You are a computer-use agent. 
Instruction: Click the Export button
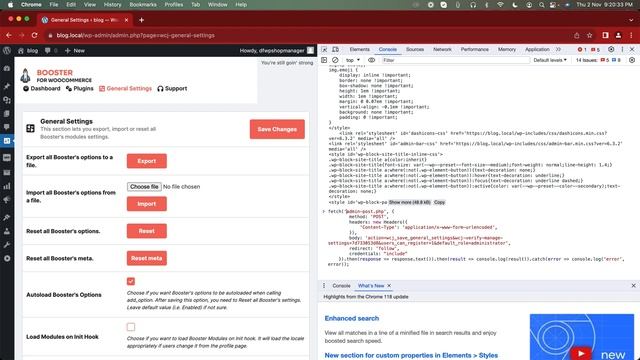pyautogui.click(x=147, y=161)
